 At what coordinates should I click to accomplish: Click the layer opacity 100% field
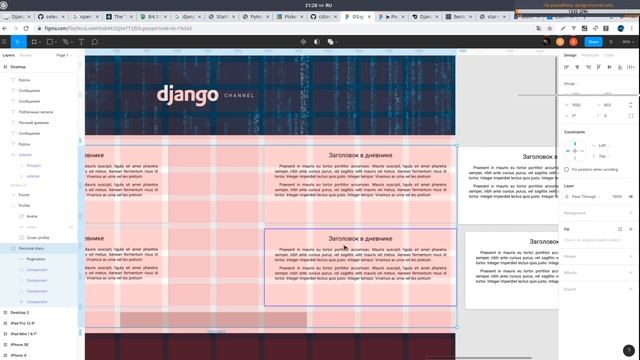pyautogui.click(x=617, y=197)
